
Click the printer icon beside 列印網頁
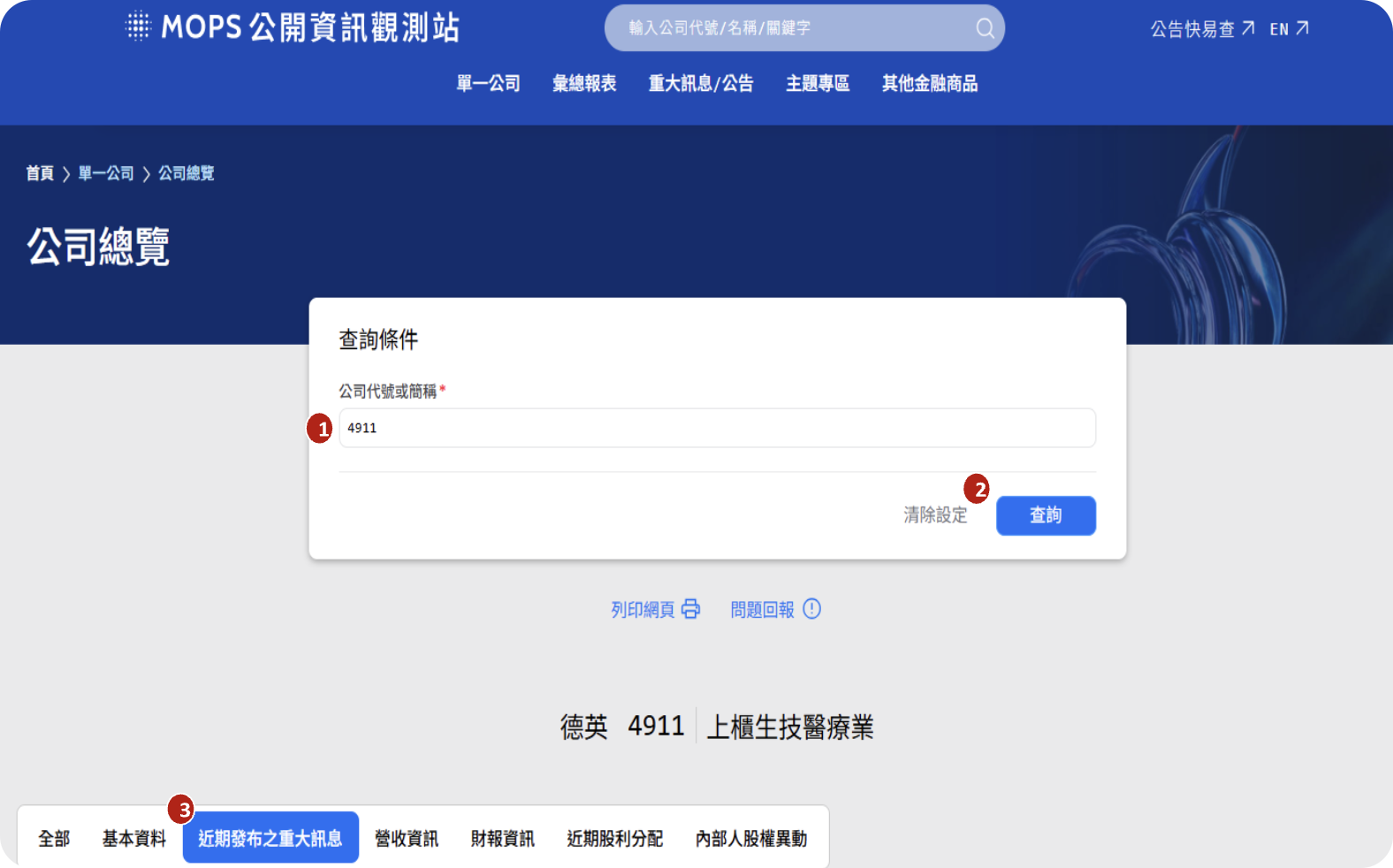691,609
